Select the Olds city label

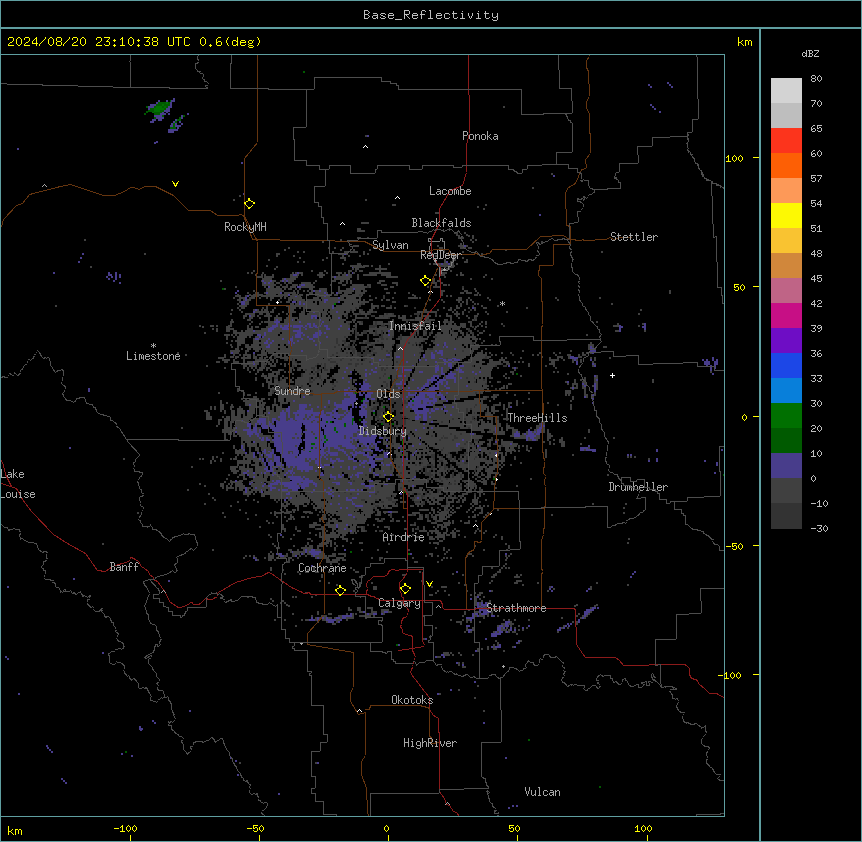[x=388, y=394]
